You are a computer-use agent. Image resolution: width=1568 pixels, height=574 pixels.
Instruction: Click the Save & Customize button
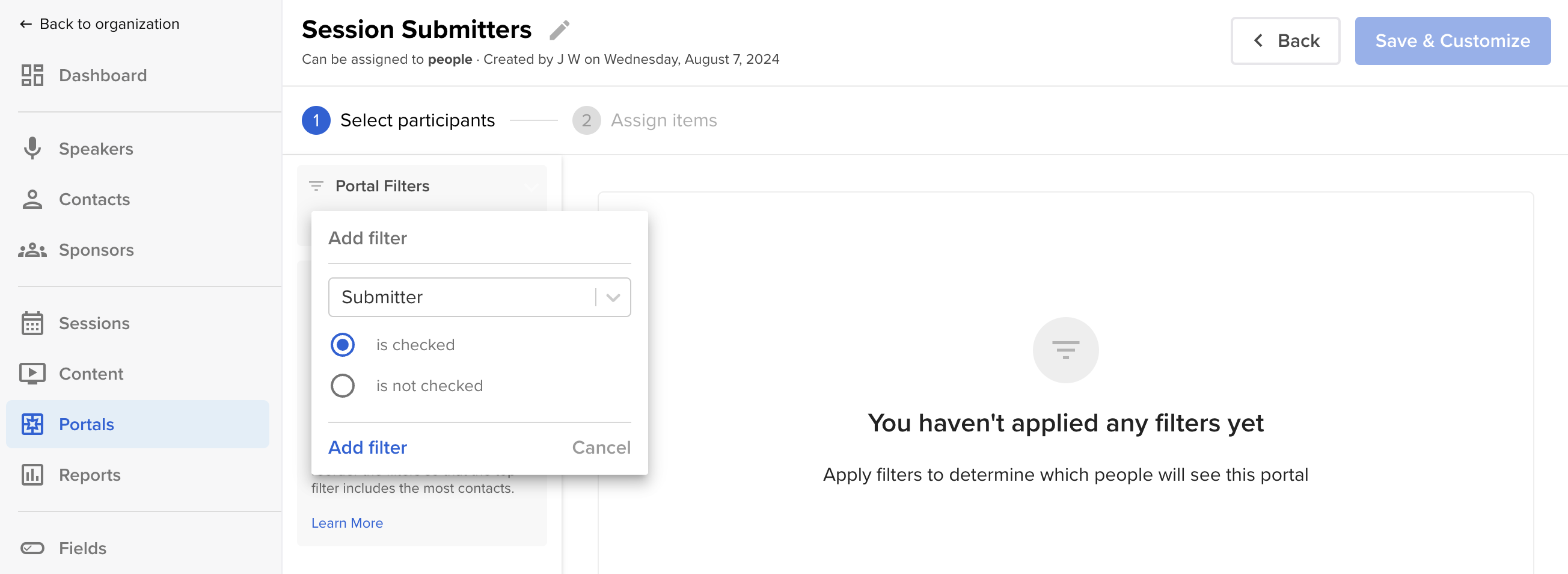click(x=1452, y=41)
